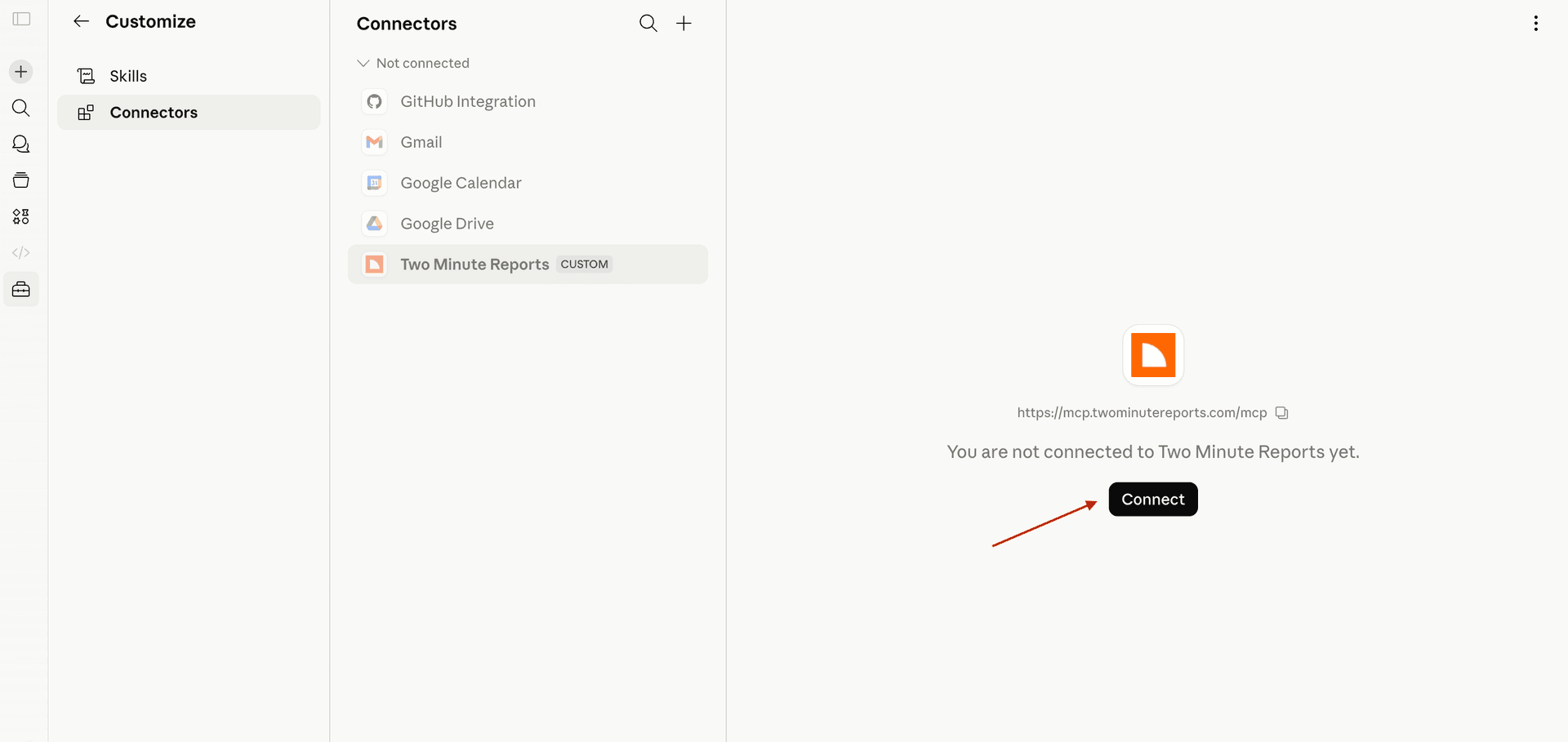The height and width of the screenshot is (742, 1568).
Task: Start a new chat with plus icon
Action: coord(21,72)
